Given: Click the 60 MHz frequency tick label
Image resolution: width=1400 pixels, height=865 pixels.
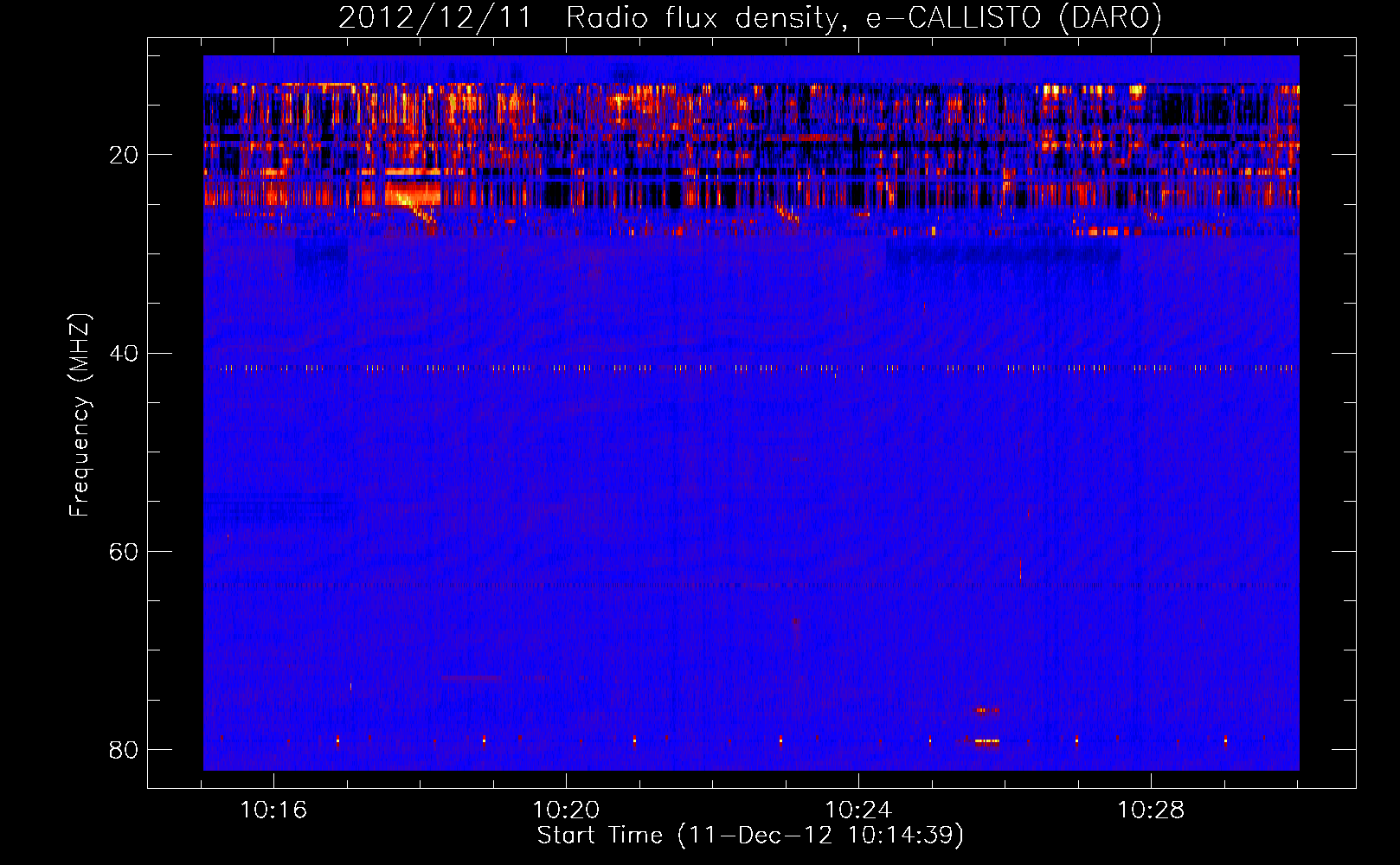Looking at the screenshot, I should point(124,551).
